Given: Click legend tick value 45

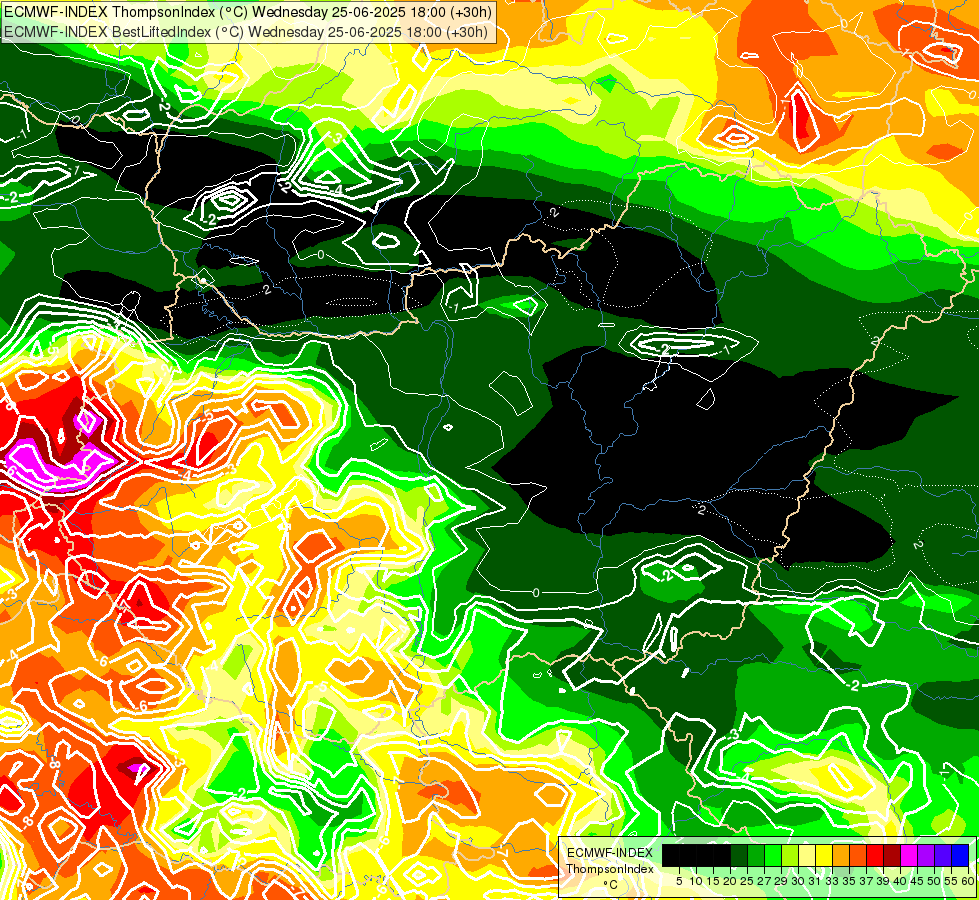Looking at the screenshot, I should (918, 881).
